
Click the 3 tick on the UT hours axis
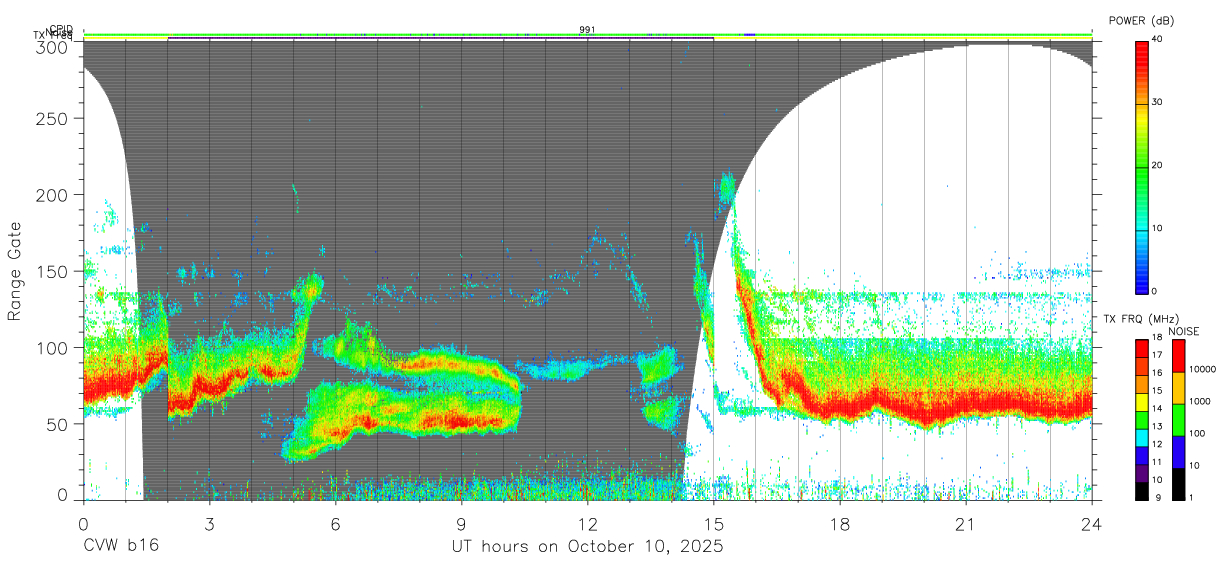point(209,523)
